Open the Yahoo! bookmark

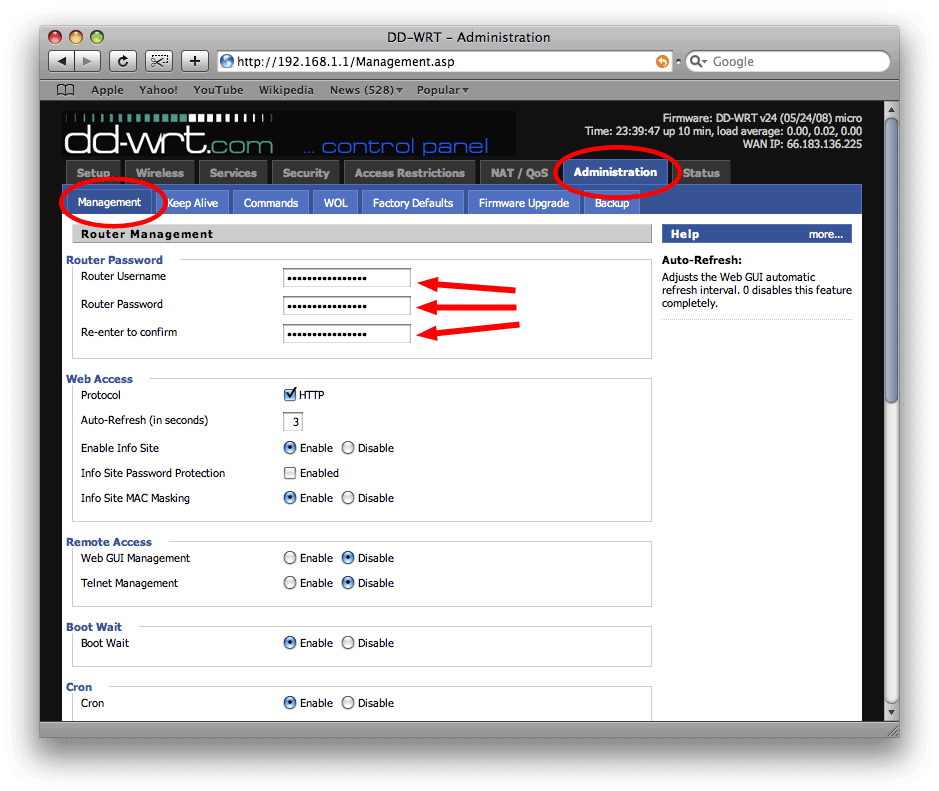point(158,90)
